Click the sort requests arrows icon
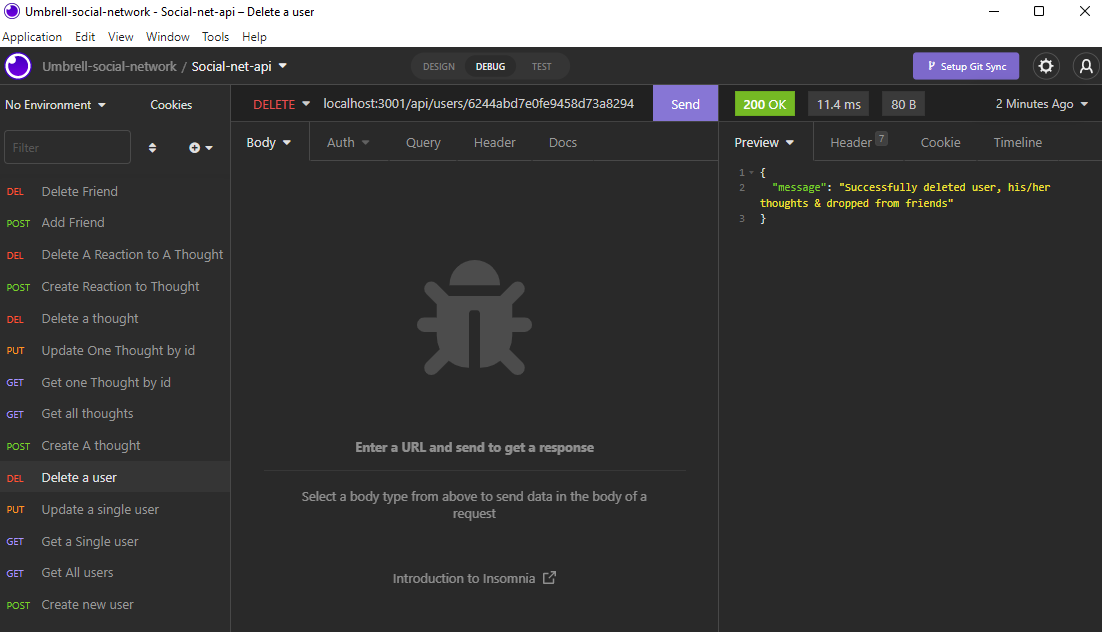 pyautogui.click(x=152, y=146)
